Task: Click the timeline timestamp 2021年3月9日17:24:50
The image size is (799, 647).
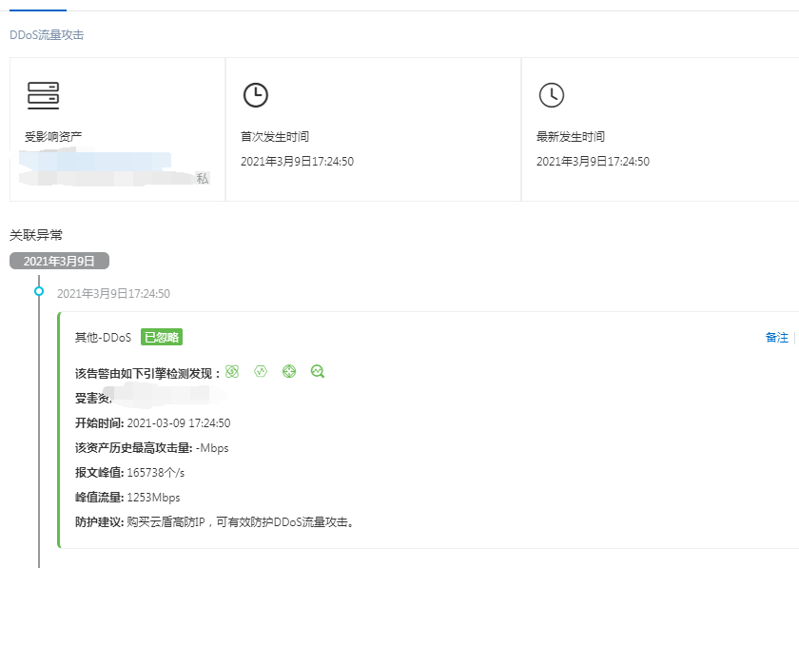Action: tap(113, 294)
